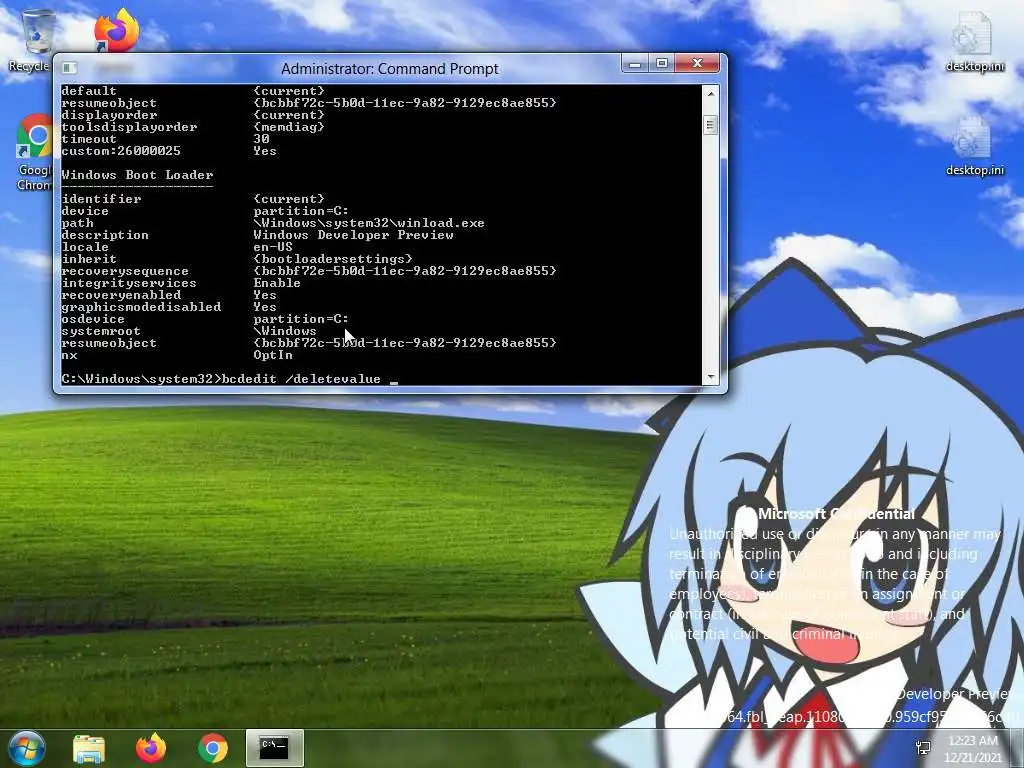1024x768 pixels.
Task: Click the console scrollbar up arrow
Action: (711, 94)
